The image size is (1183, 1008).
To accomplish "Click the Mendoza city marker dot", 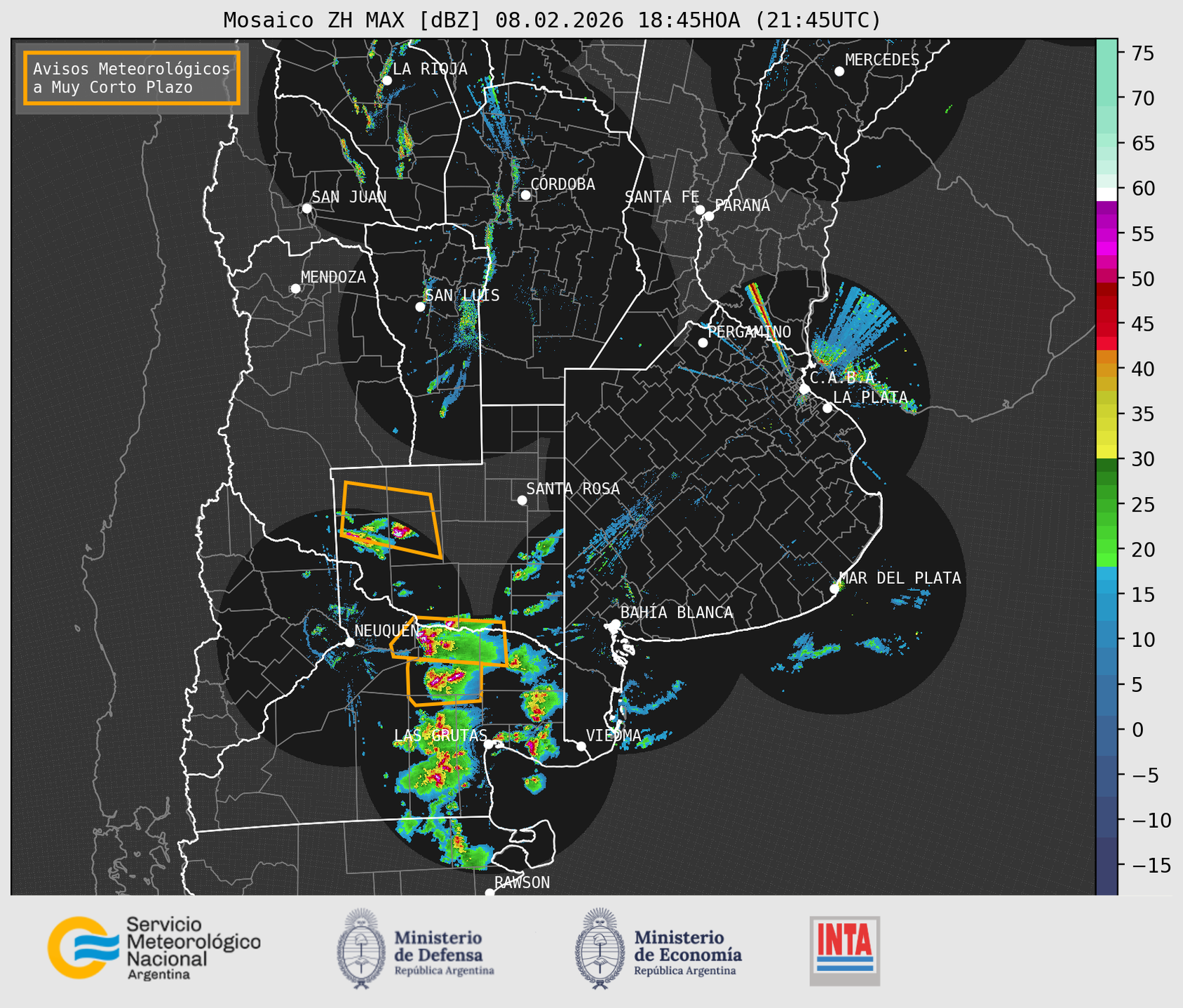I will pos(295,289).
